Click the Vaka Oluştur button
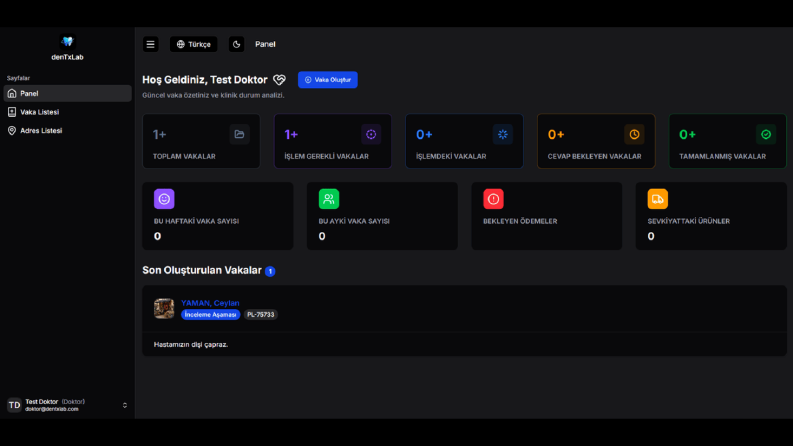The height and width of the screenshot is (446, 793). point(328,80)
